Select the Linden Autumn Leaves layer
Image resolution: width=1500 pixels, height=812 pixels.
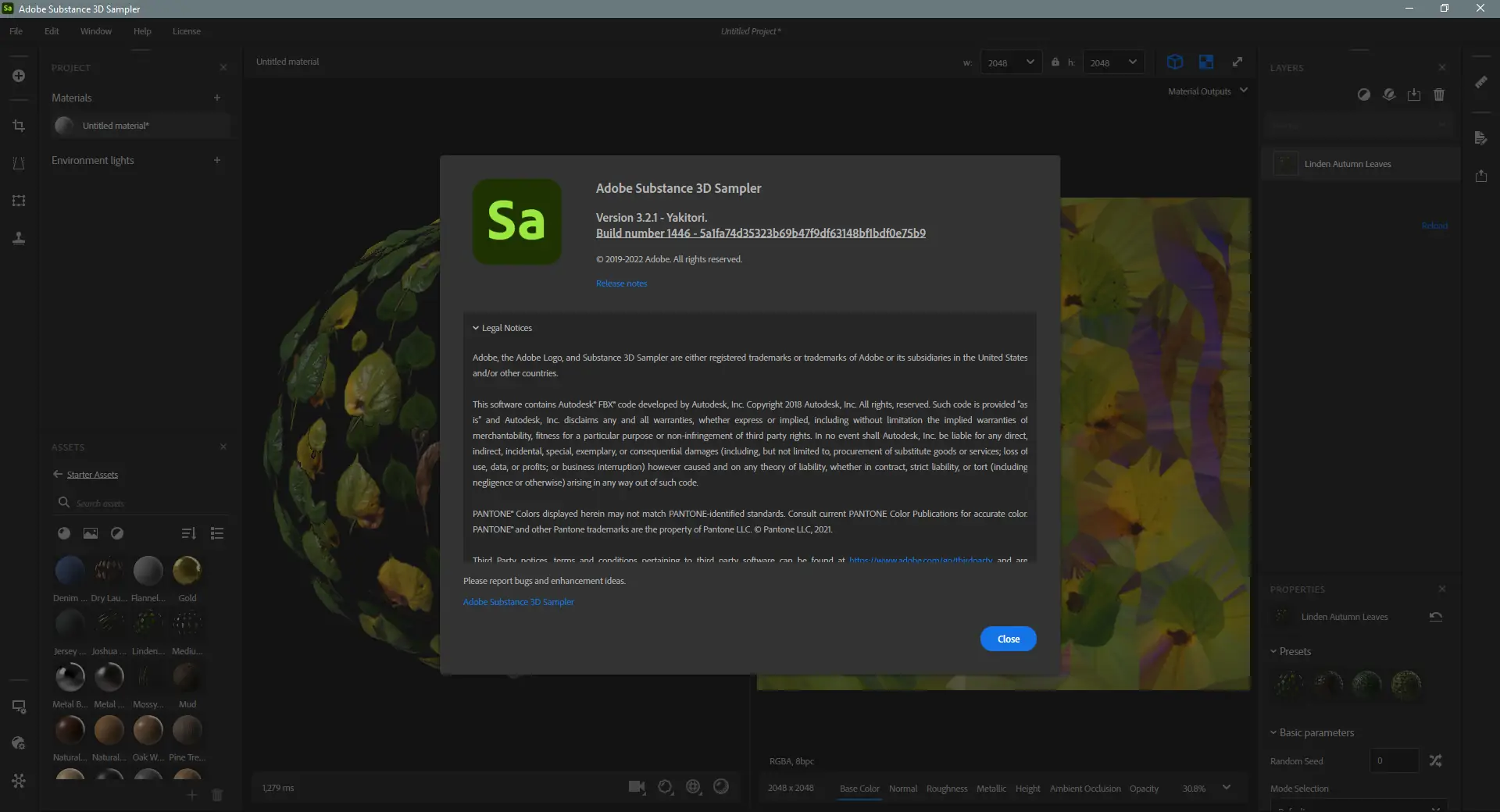(x=1360, y=164)
